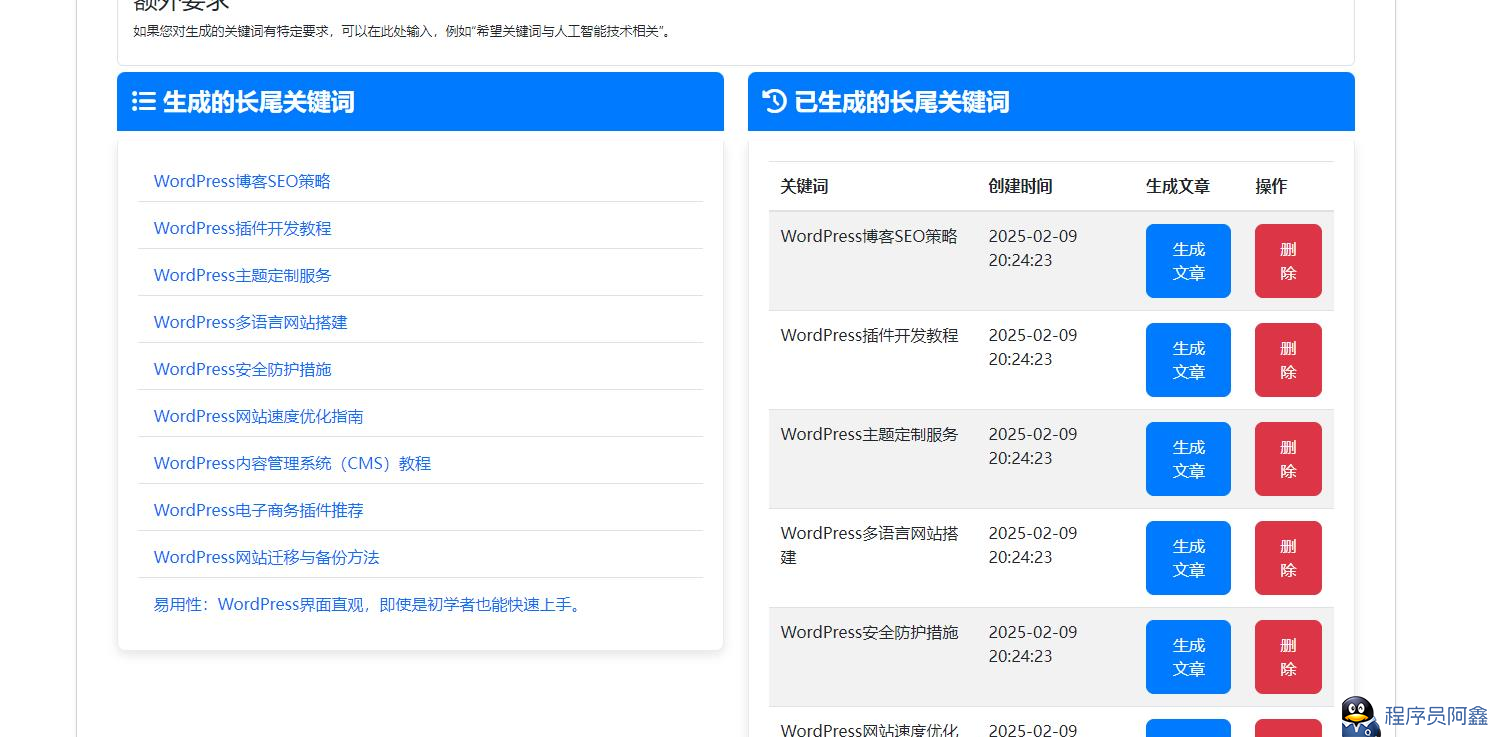Image resolution: width=1492 pixels, height=737 pixels.
Task: Open the WordPress主题定制服务 keyword link
Action: click(x=242, y=275)
